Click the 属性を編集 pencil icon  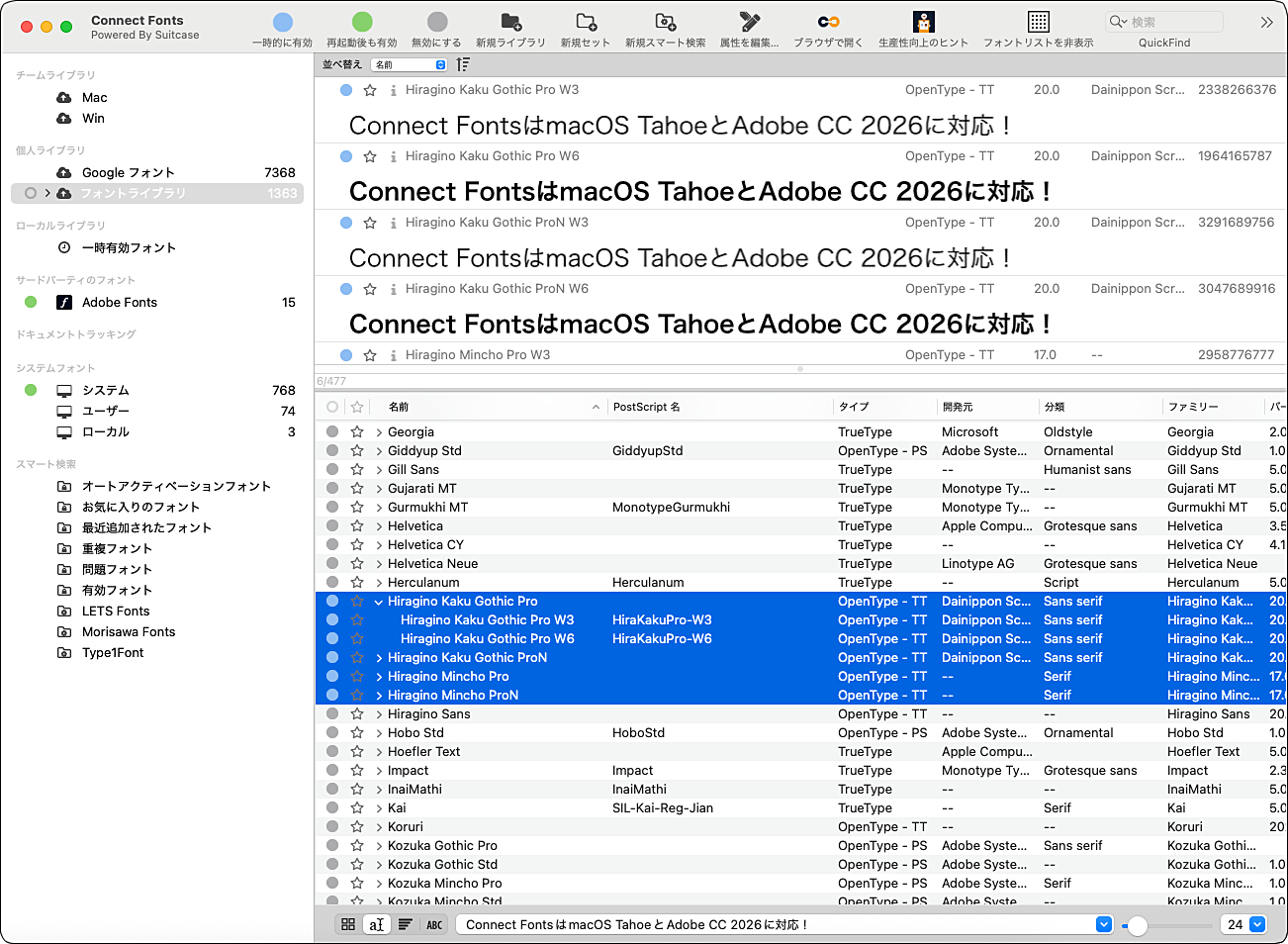[x=749, y=23]
